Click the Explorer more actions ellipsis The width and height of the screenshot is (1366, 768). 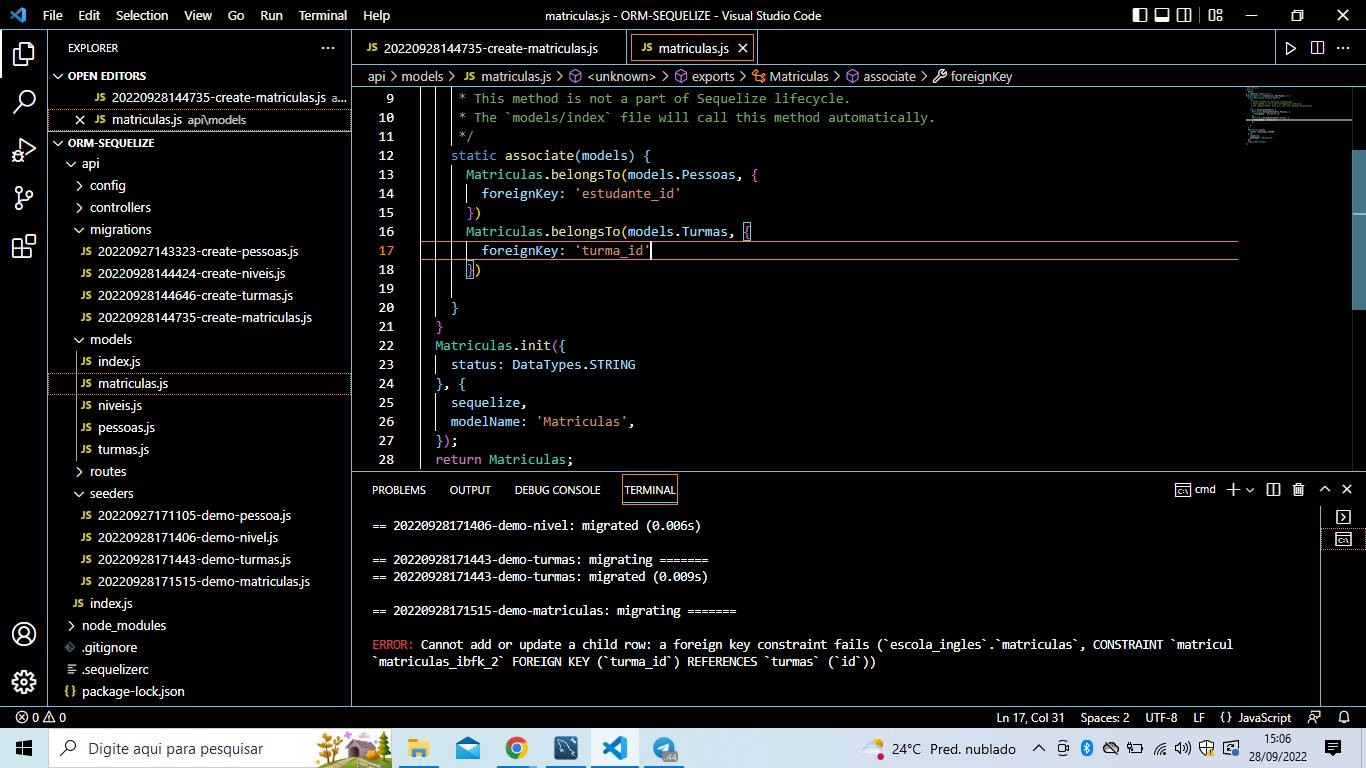coord(328,48)
